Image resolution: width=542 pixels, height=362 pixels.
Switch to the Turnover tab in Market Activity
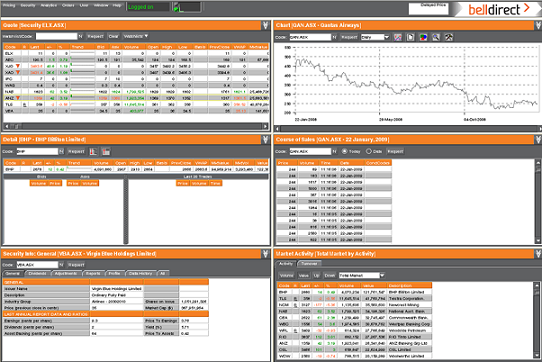309,263
